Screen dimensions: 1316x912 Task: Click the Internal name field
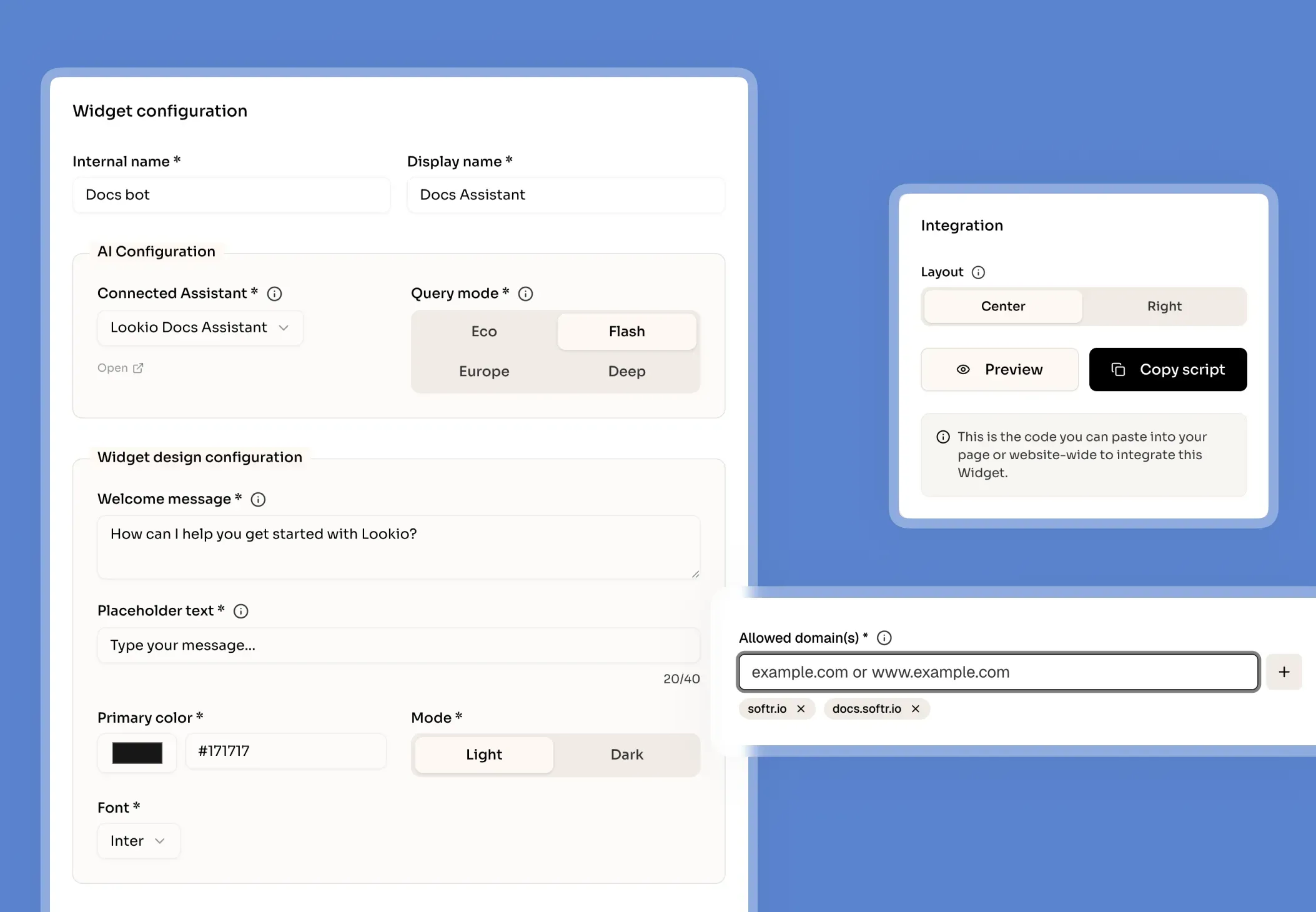coord(232,195)
